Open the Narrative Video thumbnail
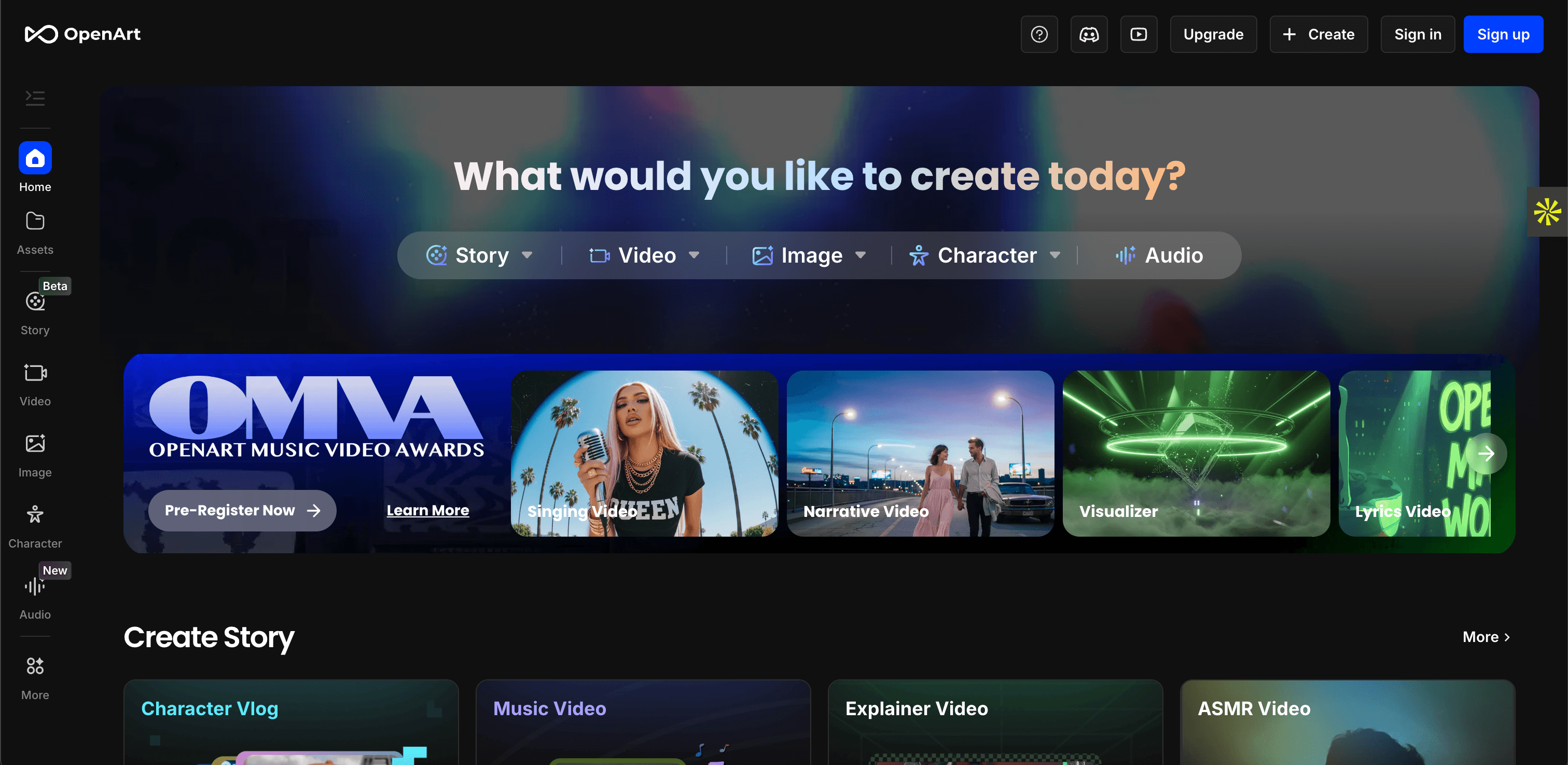The height and width of the screenshot is (765, 1568). click(920, 453)
